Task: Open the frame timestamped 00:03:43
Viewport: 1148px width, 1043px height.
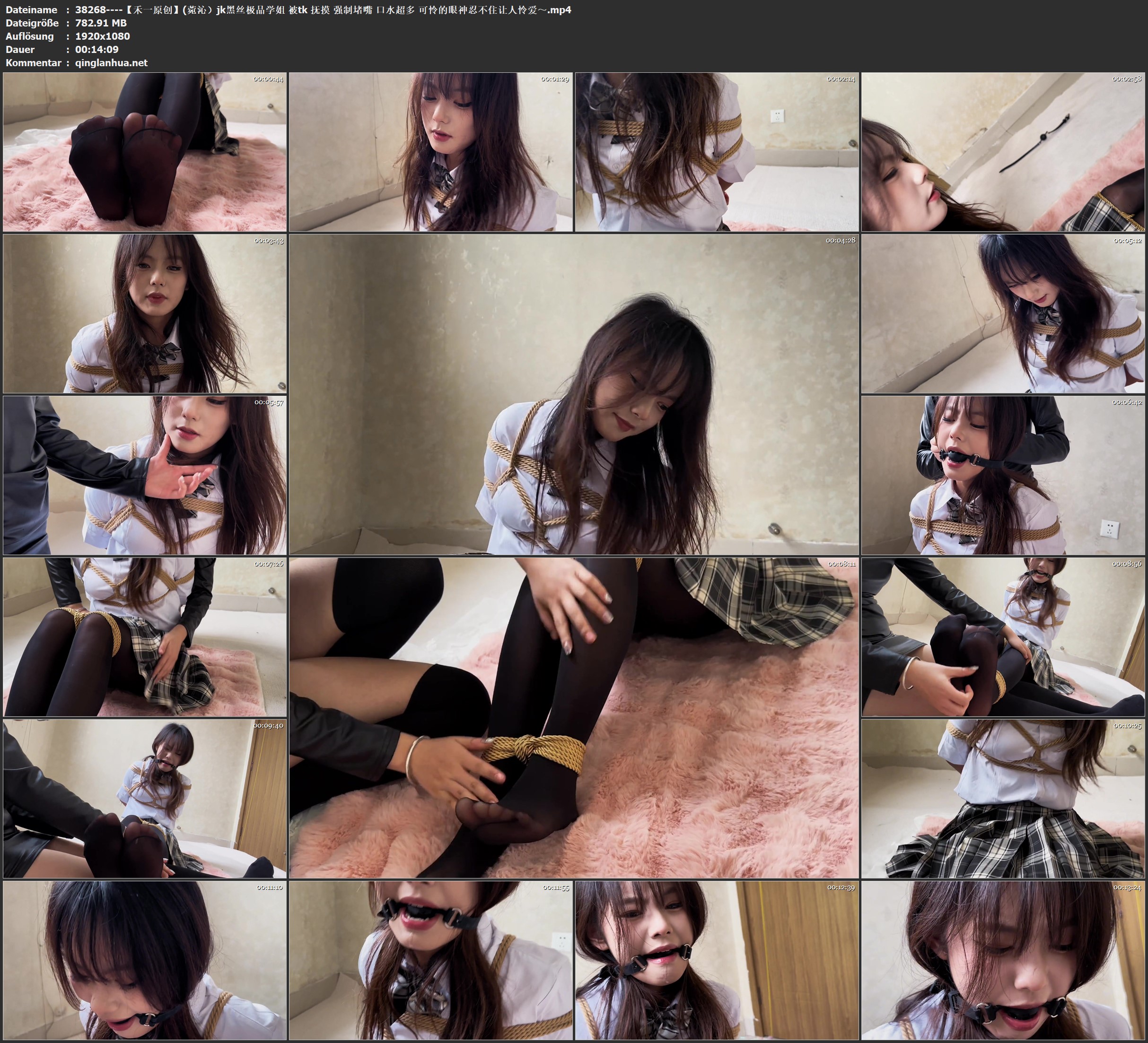Action: click(x=145, y=313)
